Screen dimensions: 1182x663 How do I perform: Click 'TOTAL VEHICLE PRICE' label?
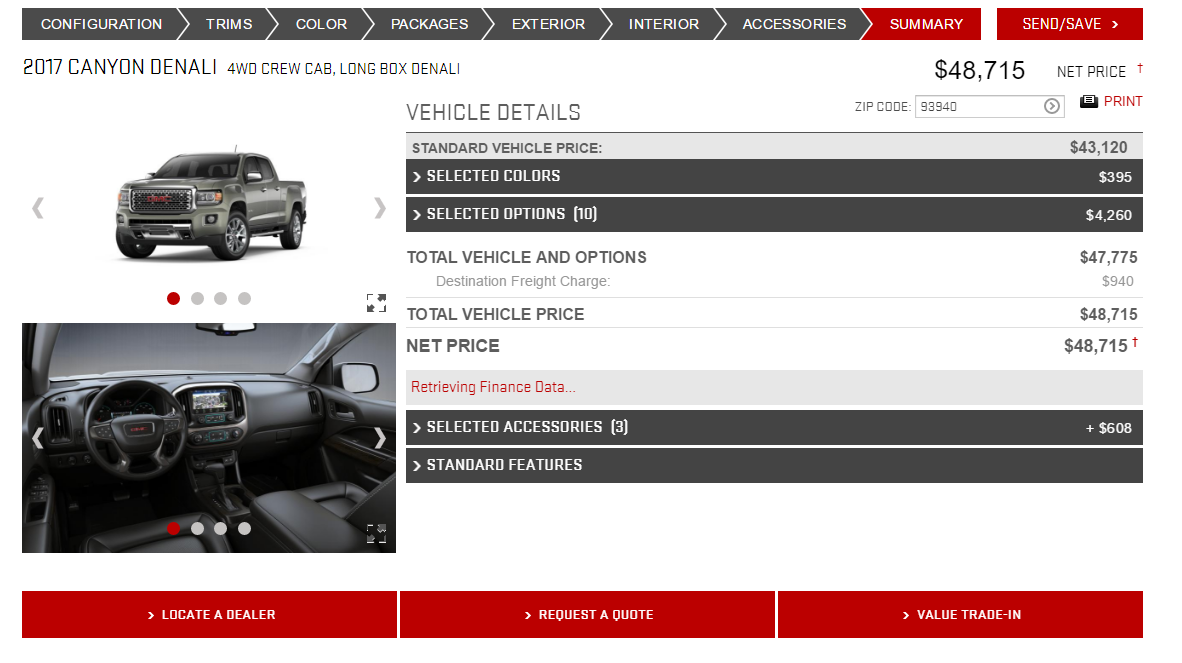tap(495, 314)
